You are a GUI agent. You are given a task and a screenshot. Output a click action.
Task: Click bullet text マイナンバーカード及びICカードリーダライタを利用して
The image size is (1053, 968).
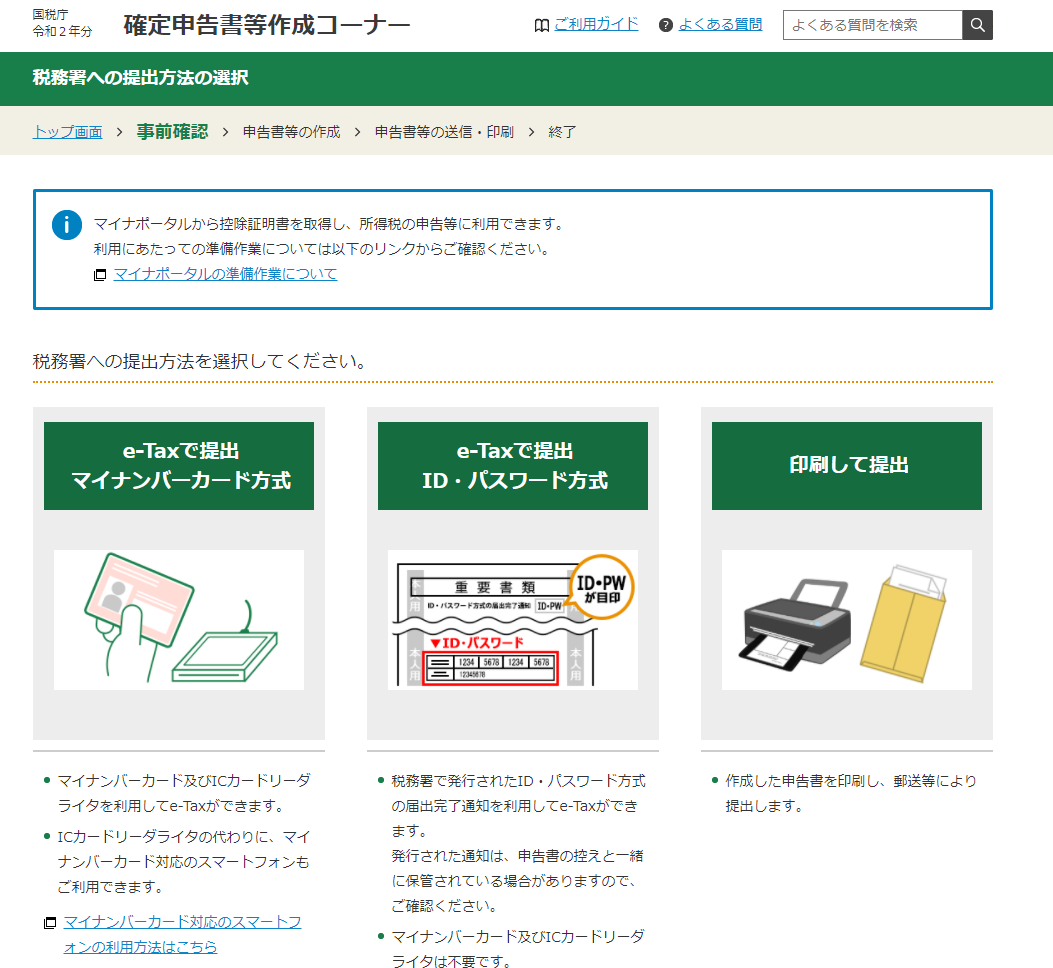[x=184, y=793]
